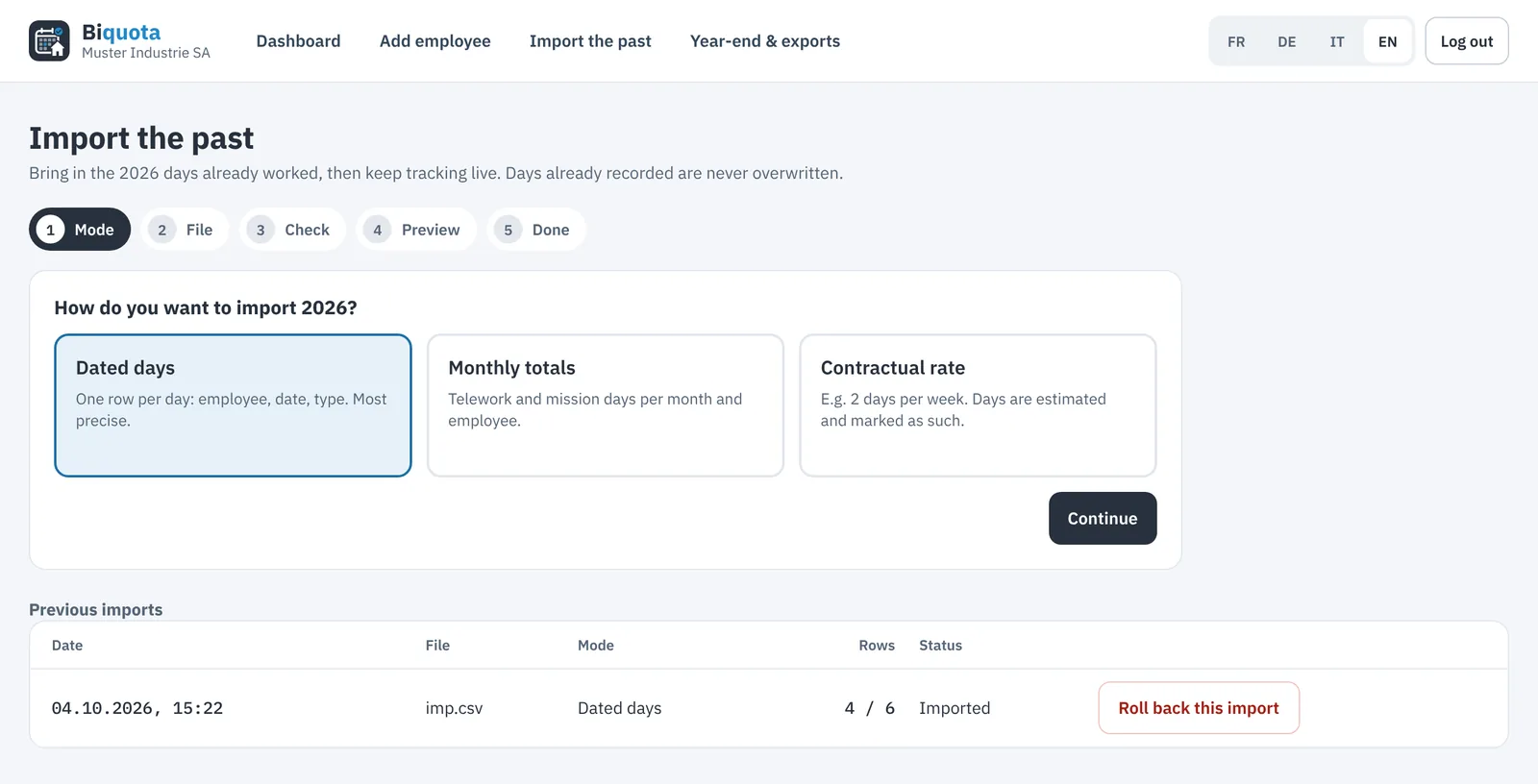Jump to step 4 Preview
The image size is (1538, 784).
[416, 230]
